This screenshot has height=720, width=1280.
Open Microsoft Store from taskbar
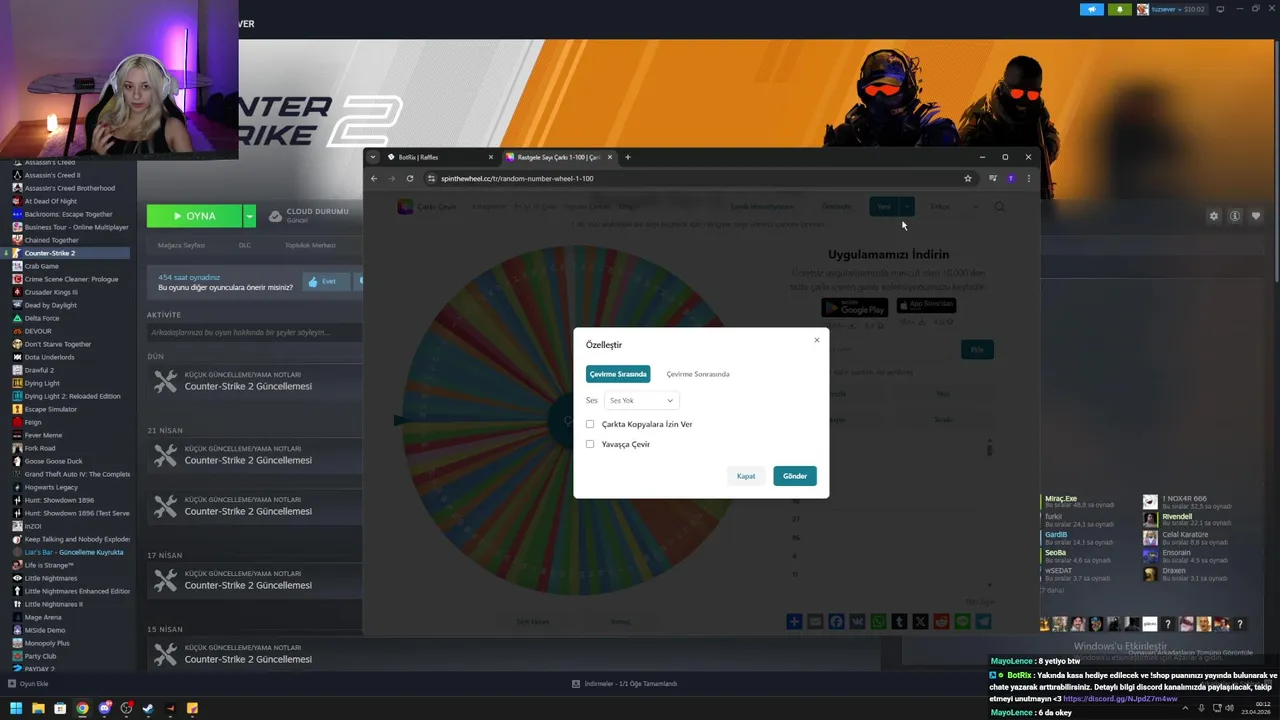[60, 708]
